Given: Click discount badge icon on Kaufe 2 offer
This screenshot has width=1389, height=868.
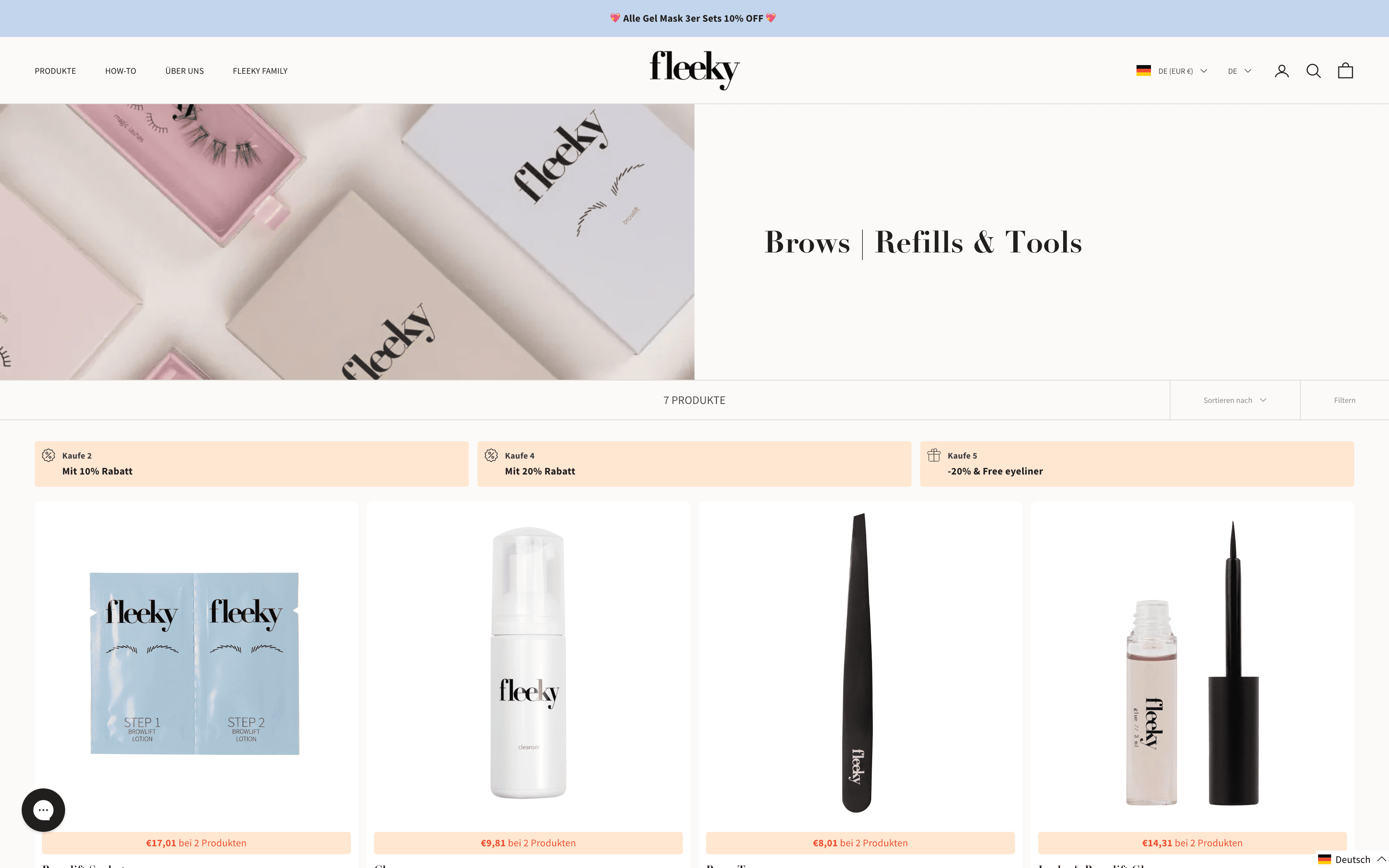Looking at the screenshot, I should click(x=49, y=455).
